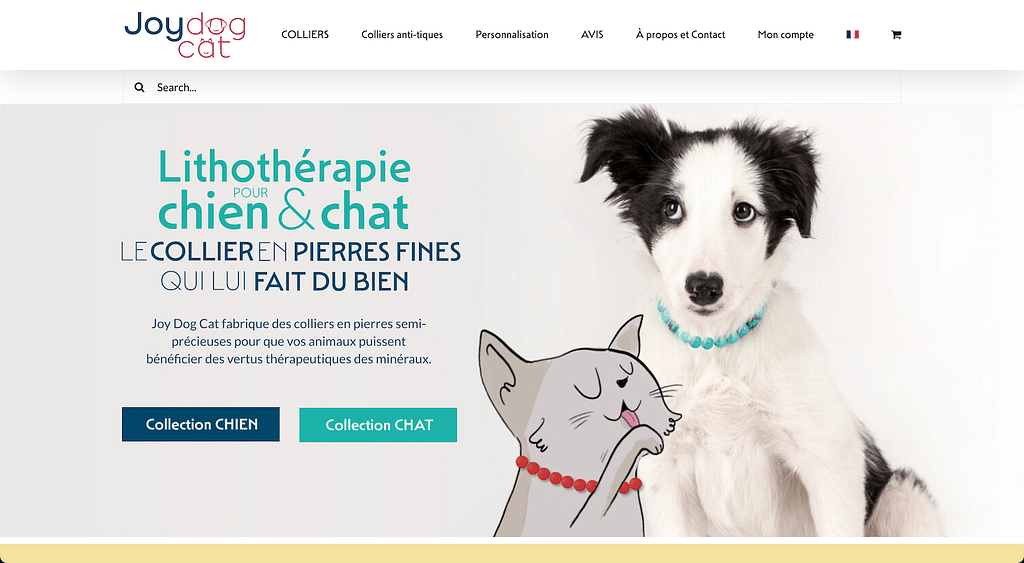Open Colliers anti-tiques menu item
The image size is (1024, 563).
tap(402, 35)
